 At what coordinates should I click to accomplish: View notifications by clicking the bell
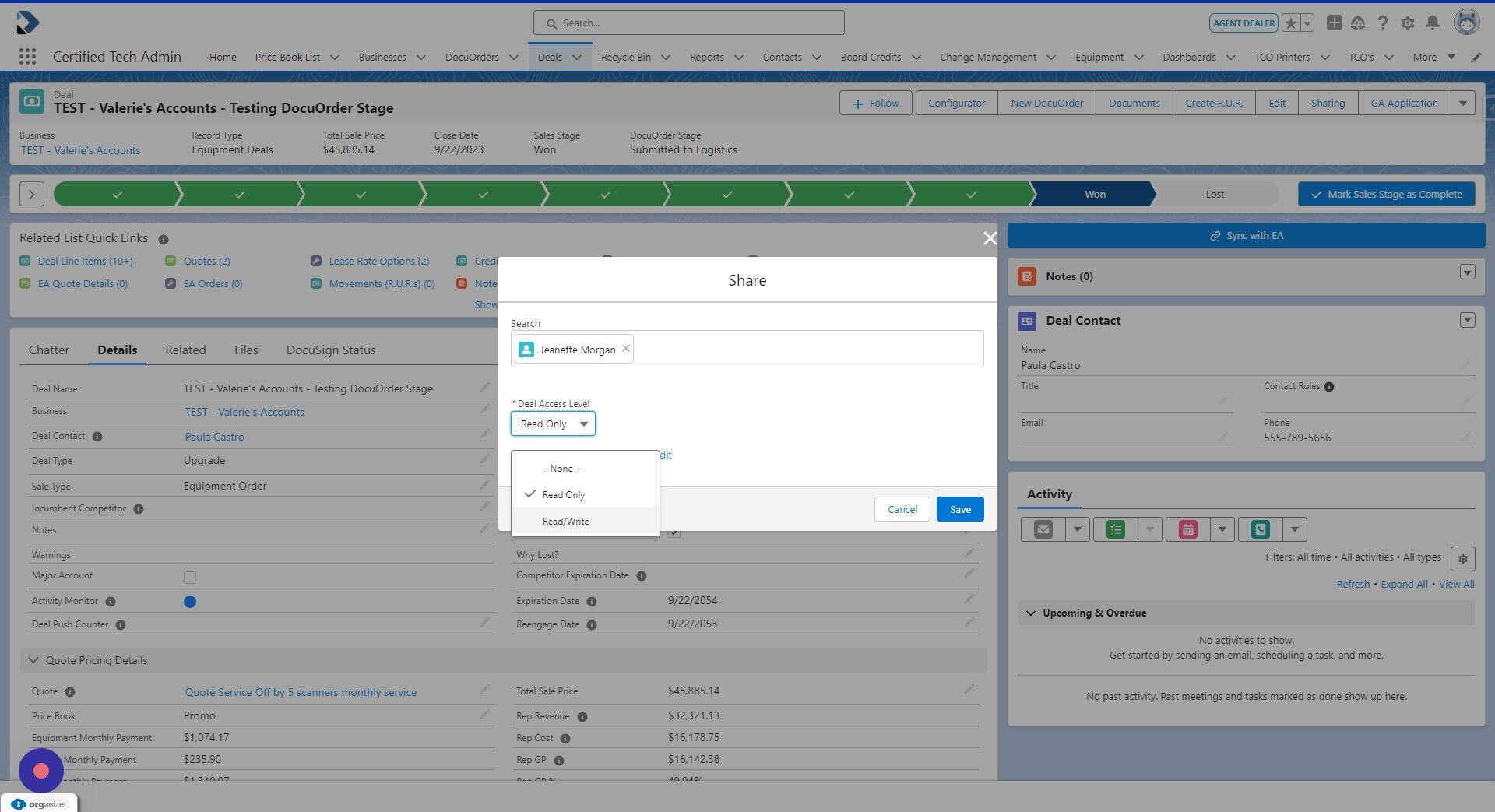(x=1433, y=23)
